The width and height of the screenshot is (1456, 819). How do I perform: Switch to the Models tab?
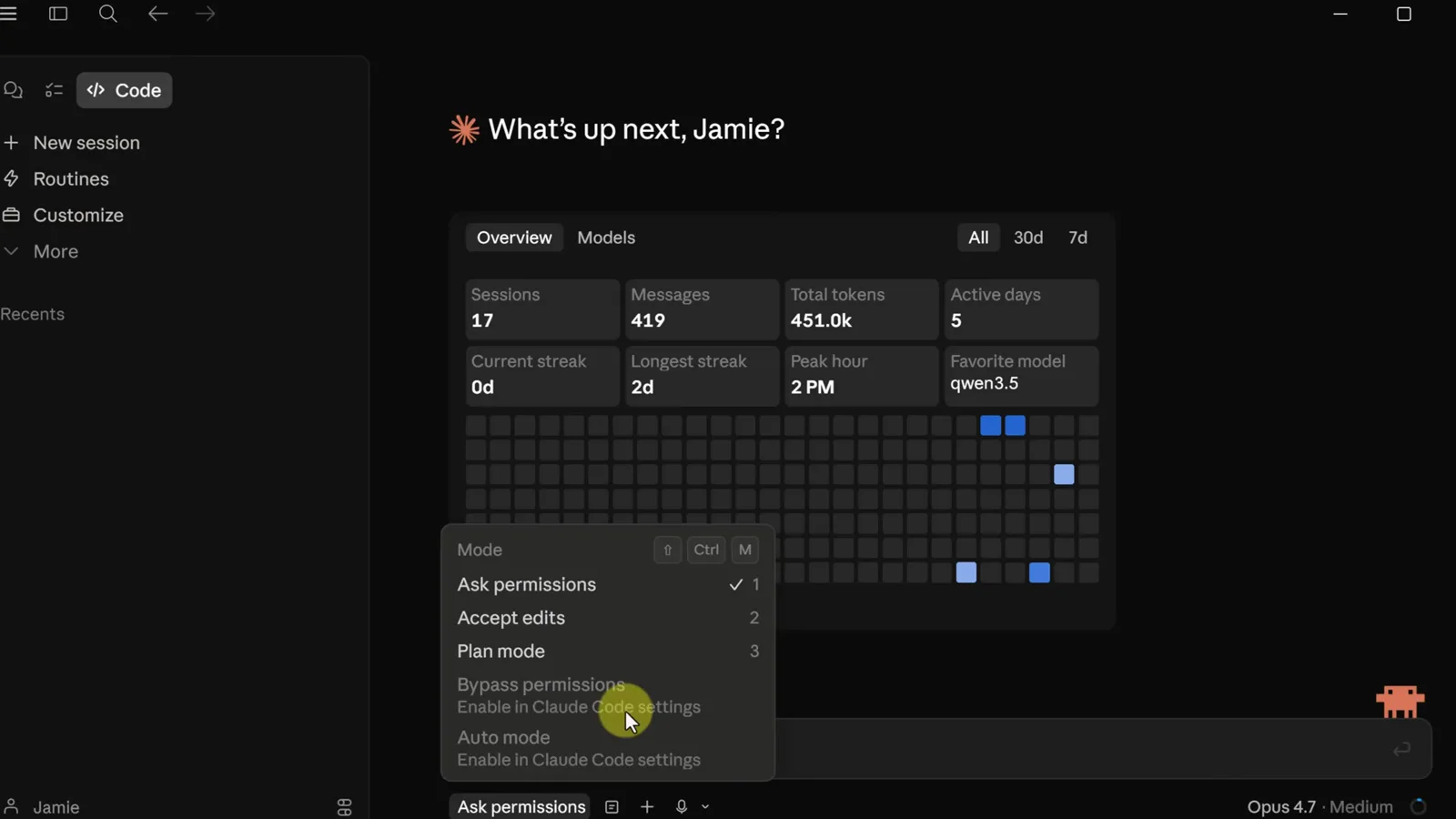pos(606,238)
